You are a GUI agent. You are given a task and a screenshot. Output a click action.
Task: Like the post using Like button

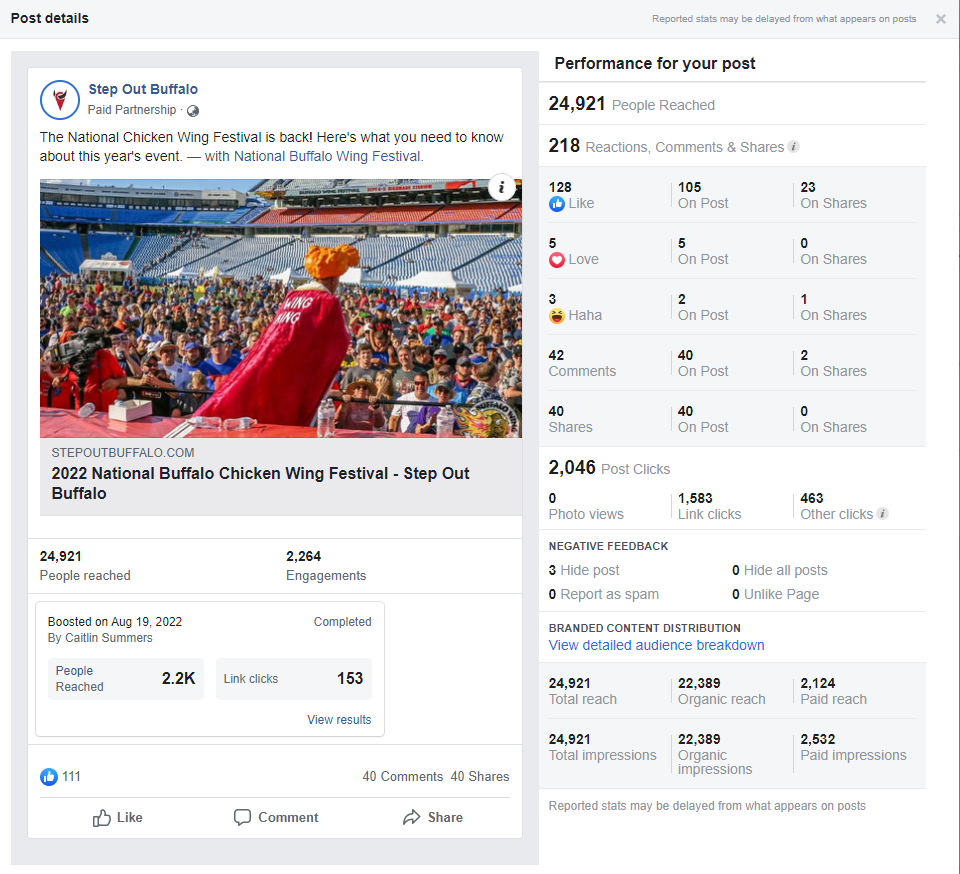(x=118, y=818)
